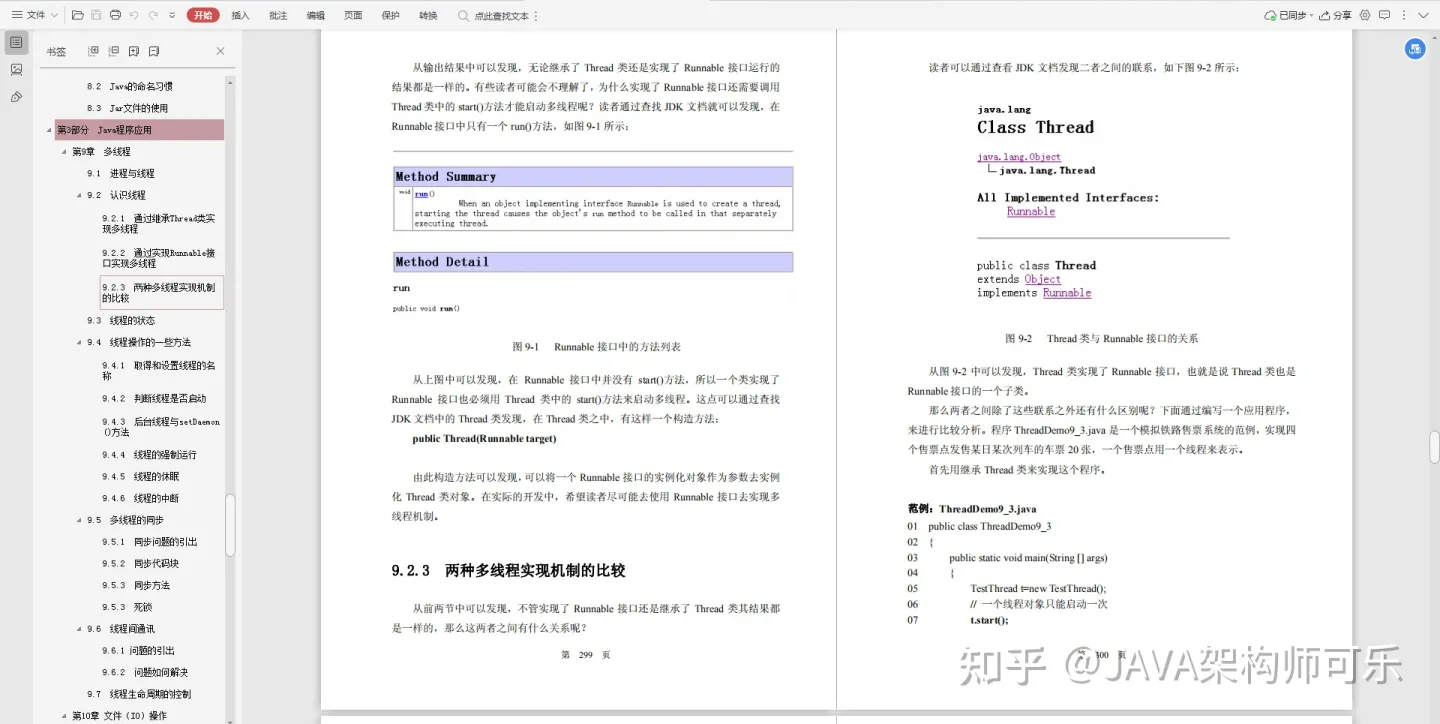This screenshot has height=724, width=1440.
Task: Open bookmark 9.4.3 后台线程与setDaemon()方法
Action: tap(160, 427)
